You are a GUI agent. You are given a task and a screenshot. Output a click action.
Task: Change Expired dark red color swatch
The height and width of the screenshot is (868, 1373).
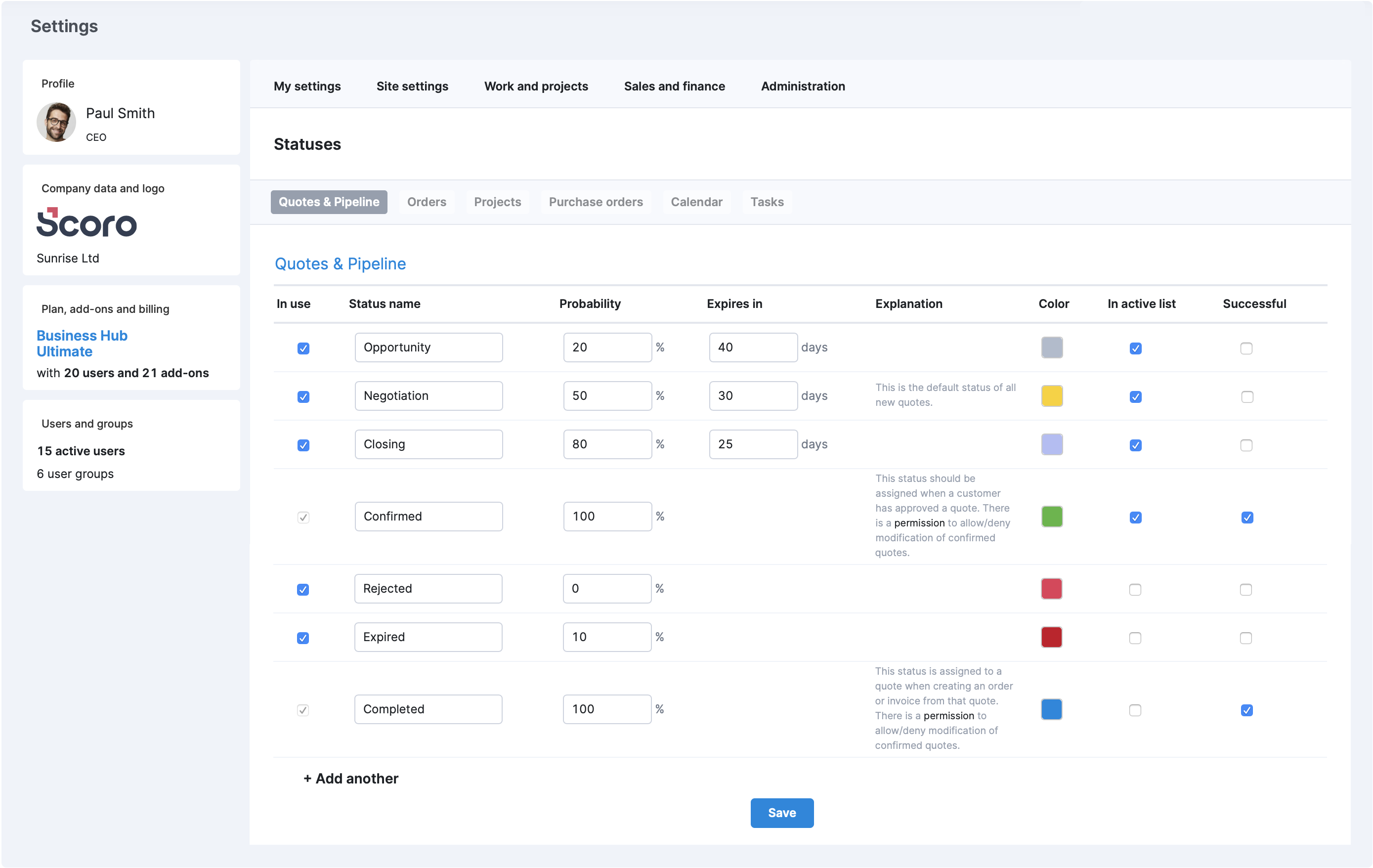(x=1051, y=637)
